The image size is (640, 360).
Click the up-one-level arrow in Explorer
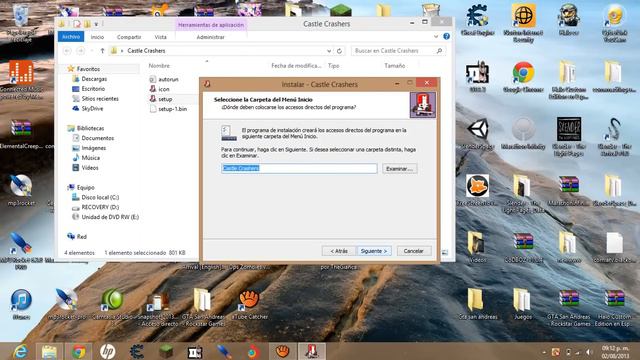pyautogui.click(x=102, y=51)
